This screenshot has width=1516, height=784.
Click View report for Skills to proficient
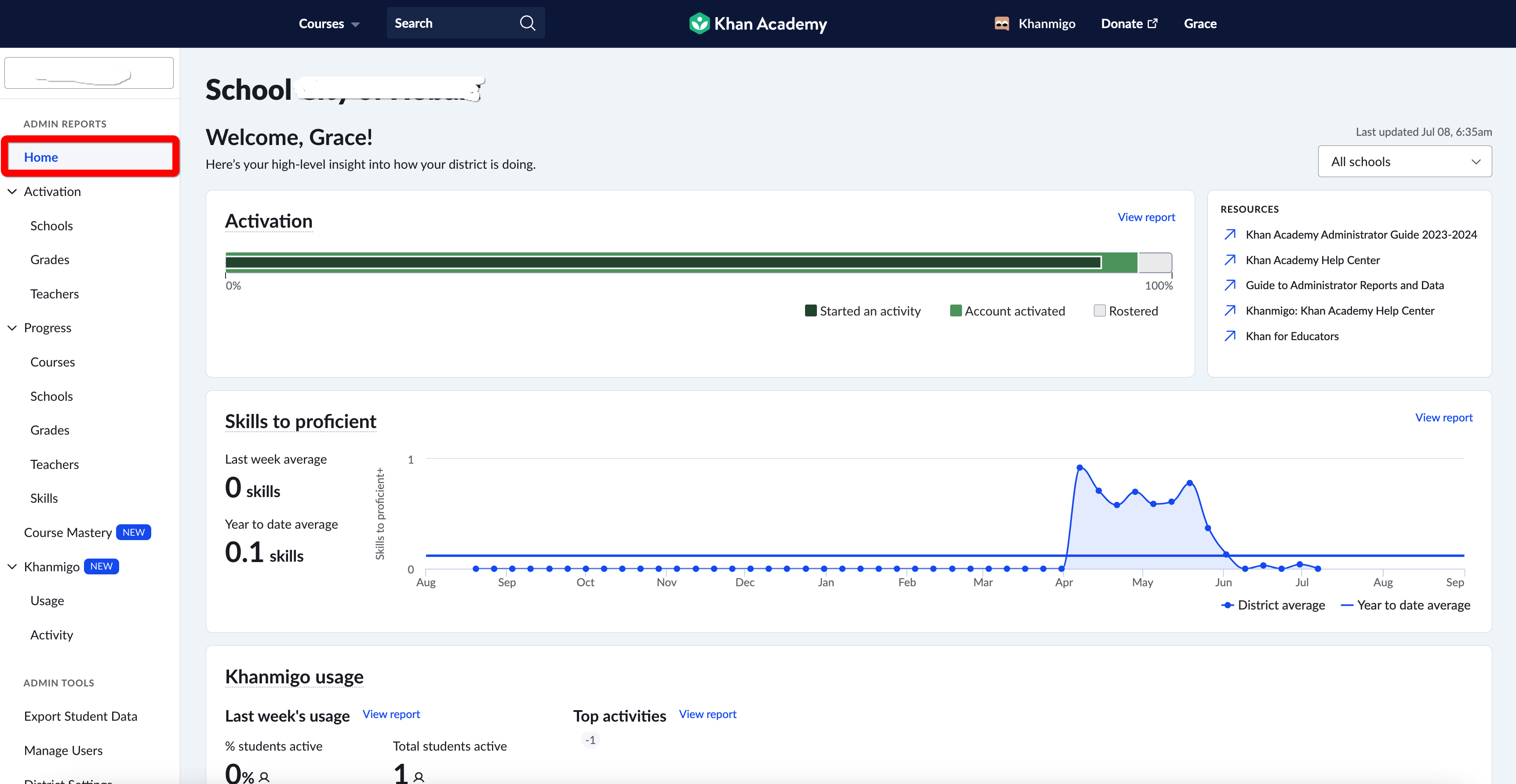click(1444, 417)
